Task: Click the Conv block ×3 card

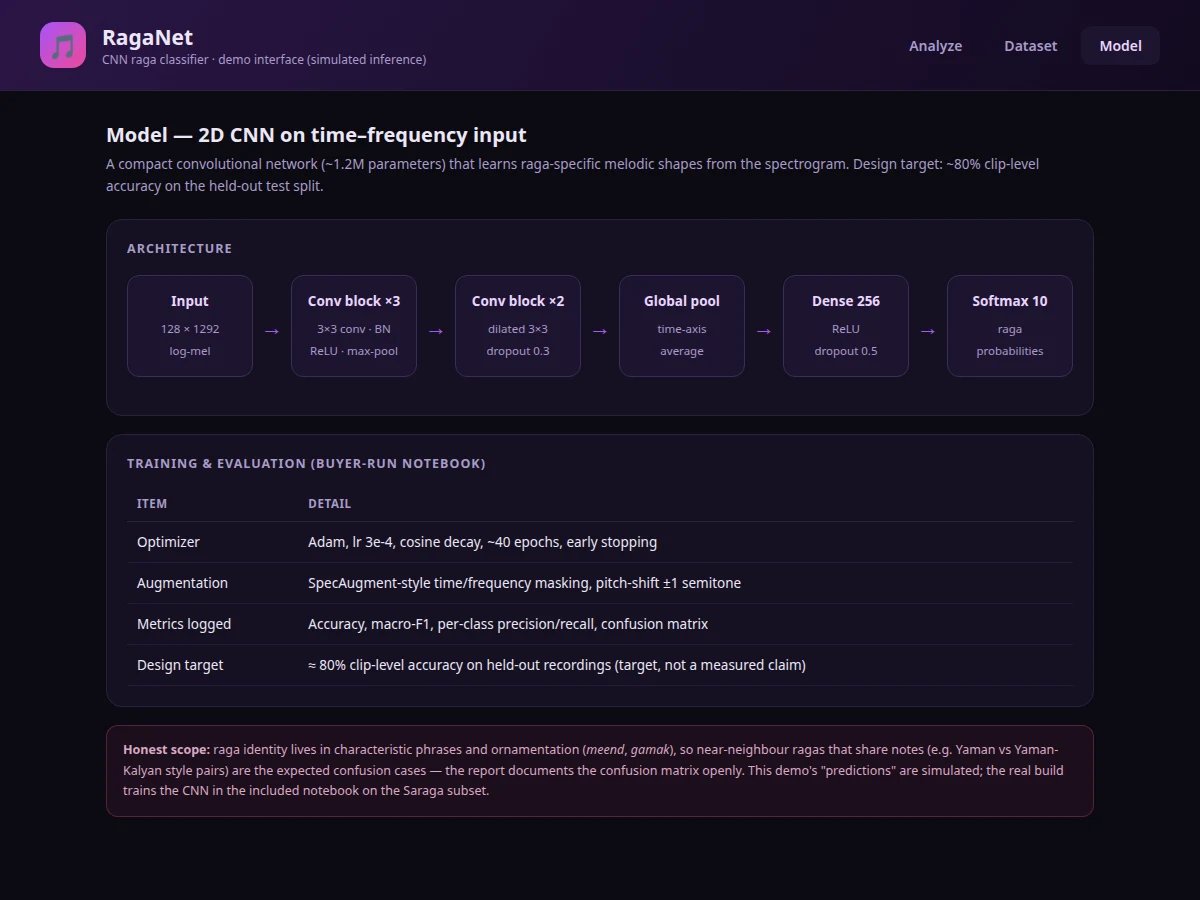Action: coord(354,326)
